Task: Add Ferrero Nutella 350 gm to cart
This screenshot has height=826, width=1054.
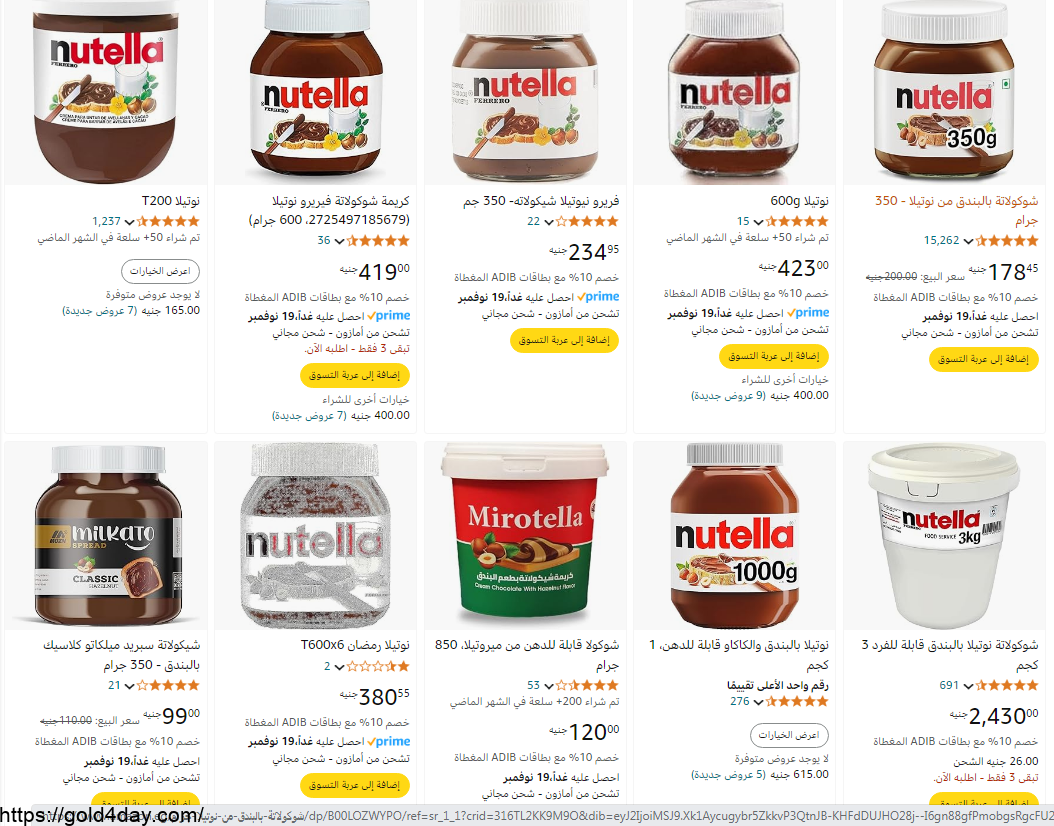Action: tap(564, 340)
